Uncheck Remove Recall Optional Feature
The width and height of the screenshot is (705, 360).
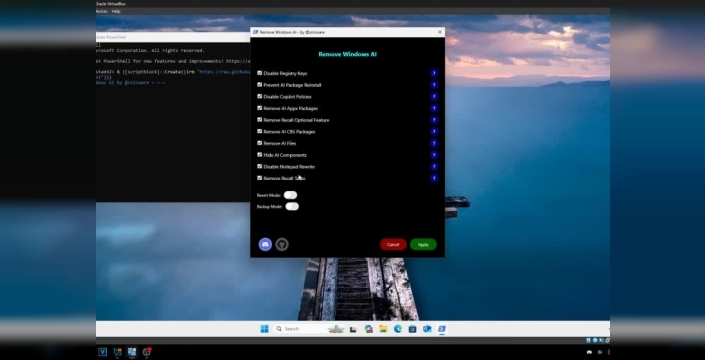point(259,120)
